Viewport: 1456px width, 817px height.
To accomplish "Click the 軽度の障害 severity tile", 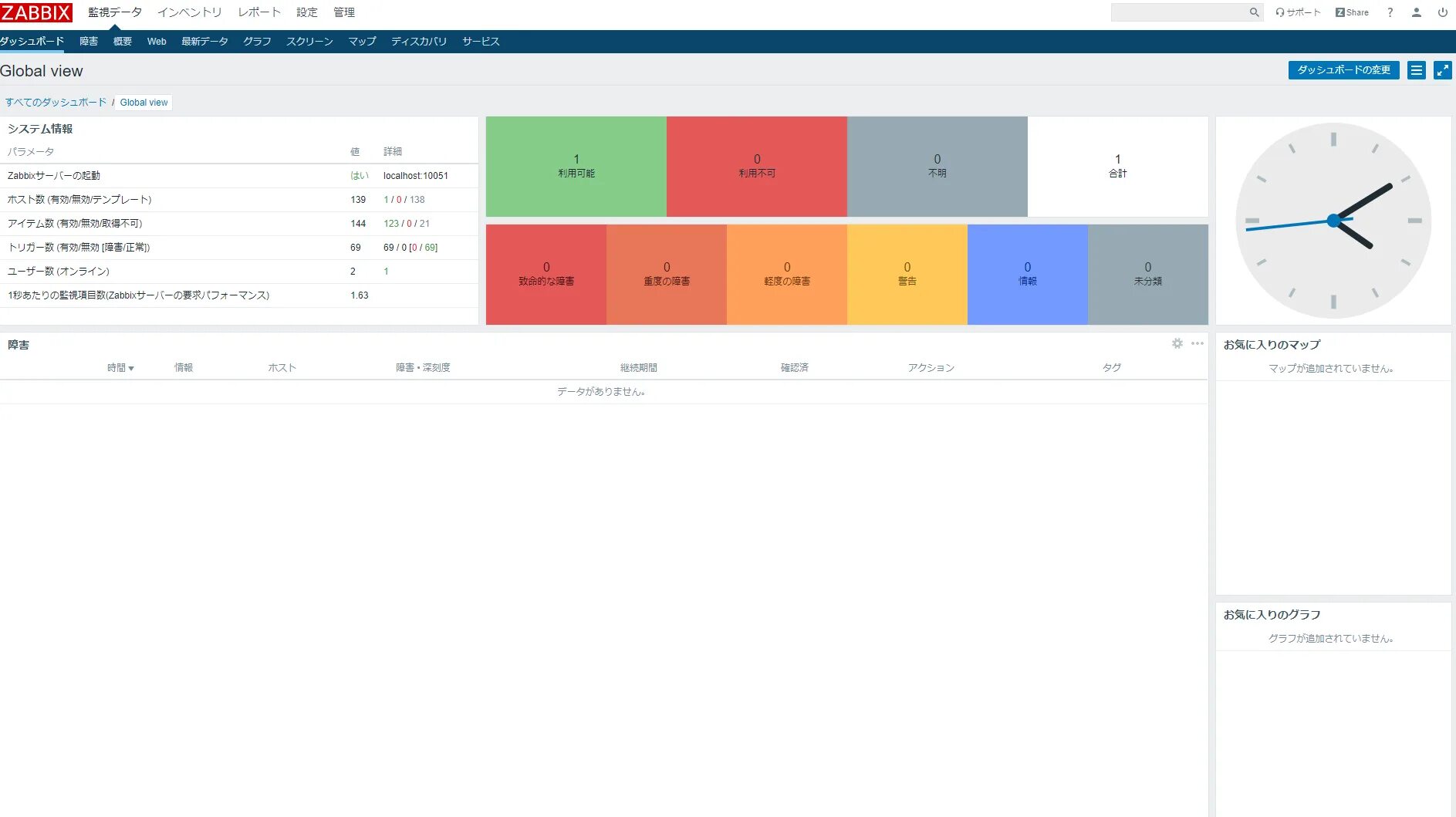I will click(787, 275).
